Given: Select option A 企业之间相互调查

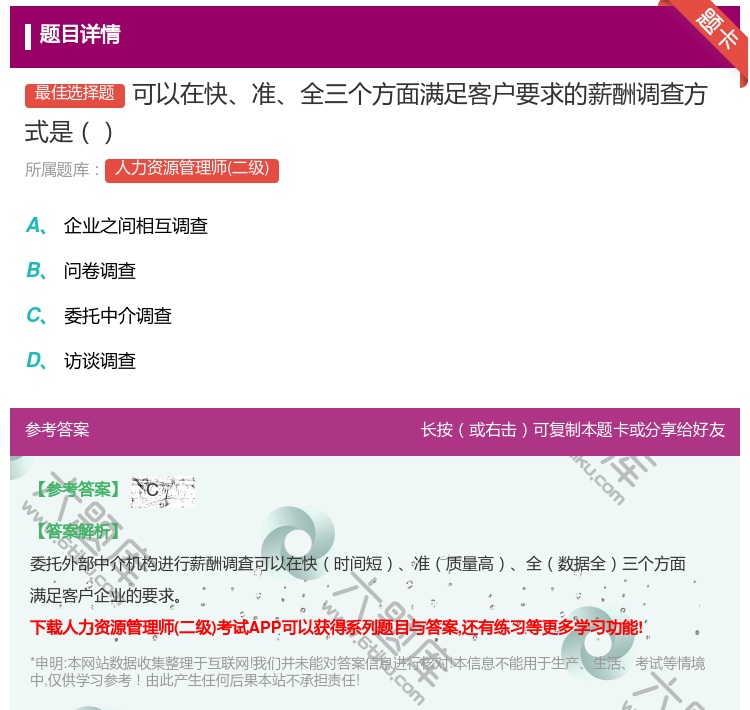Looking at the screenshot, I should point(117,226).
